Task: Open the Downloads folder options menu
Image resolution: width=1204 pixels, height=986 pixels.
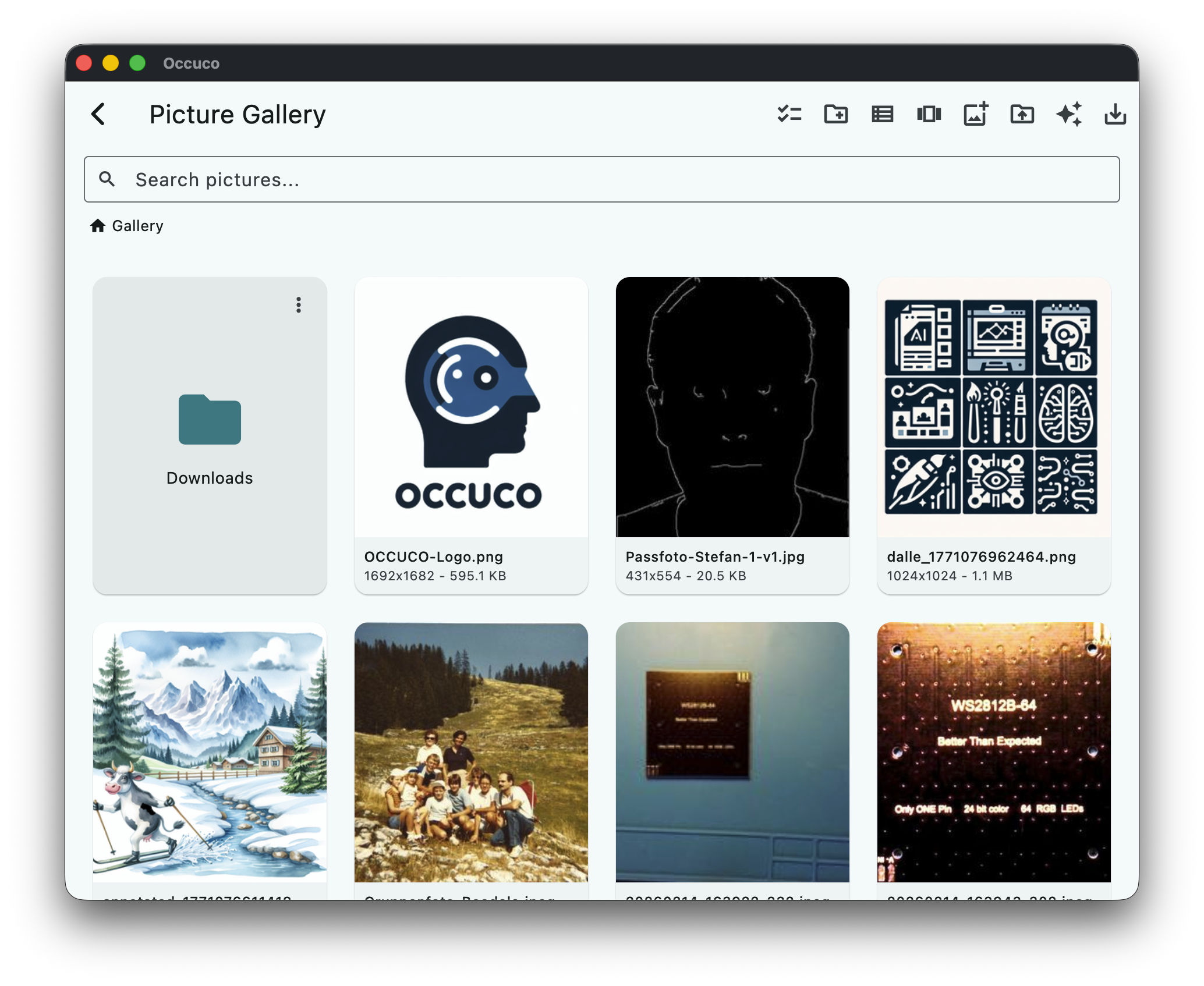Action: (299, 305)
